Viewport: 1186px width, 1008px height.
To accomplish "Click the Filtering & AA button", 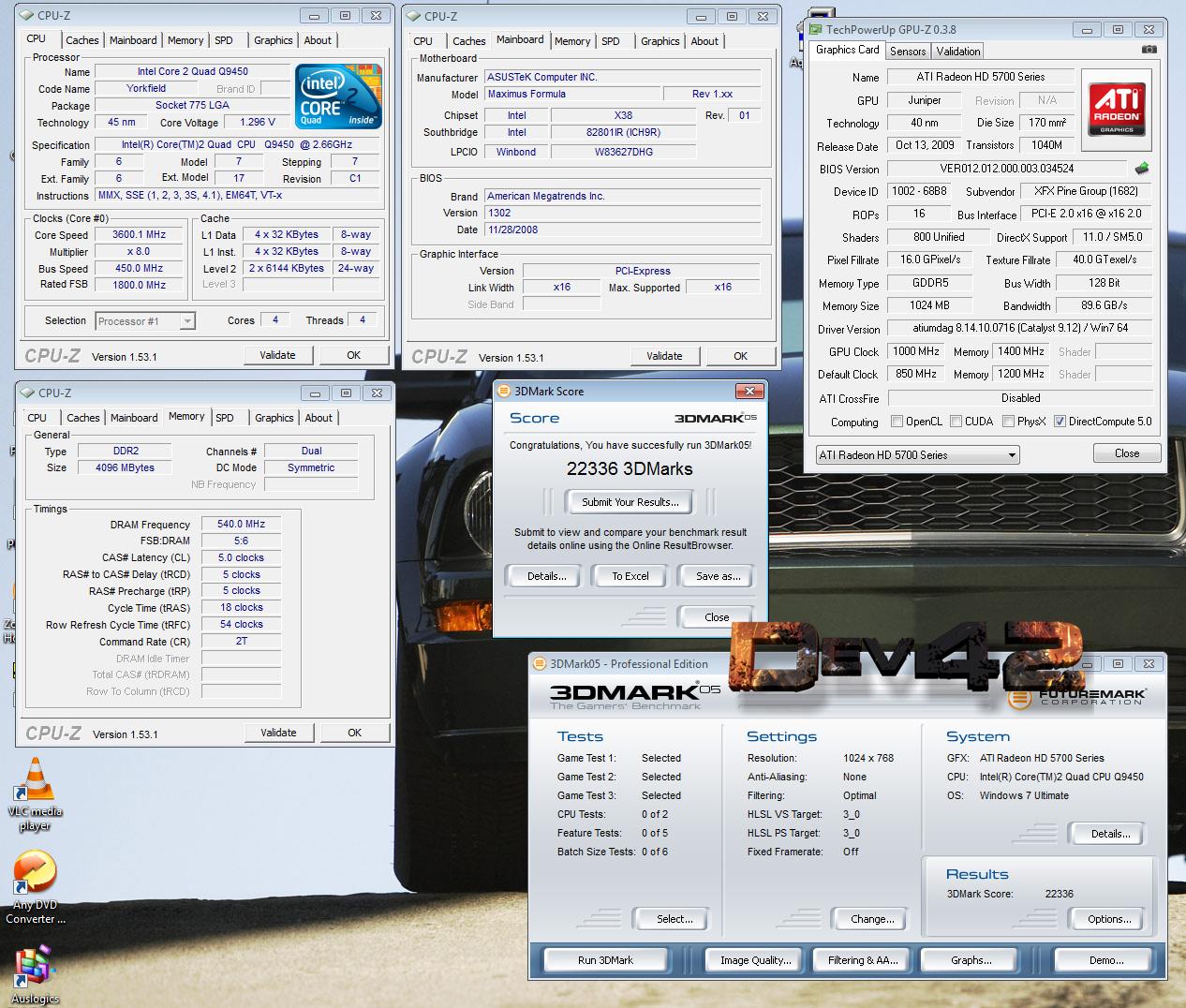I will (863, 960).
